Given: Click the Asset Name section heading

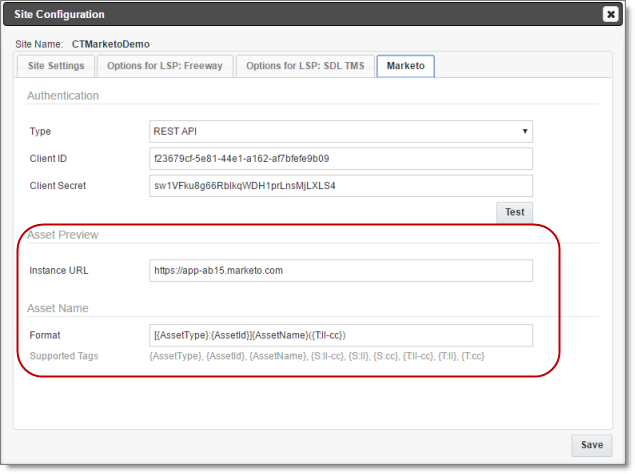Looking at the screenshot, I should 58,308.
